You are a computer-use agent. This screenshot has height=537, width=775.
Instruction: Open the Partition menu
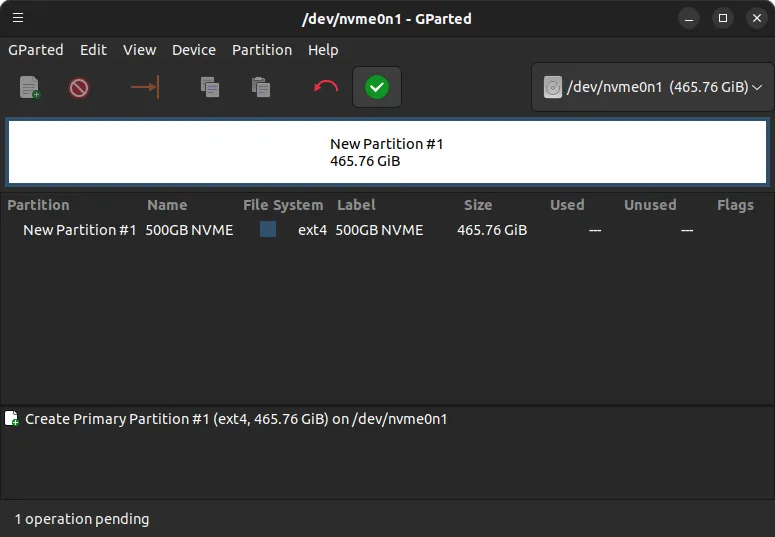(x=262, y=50)
